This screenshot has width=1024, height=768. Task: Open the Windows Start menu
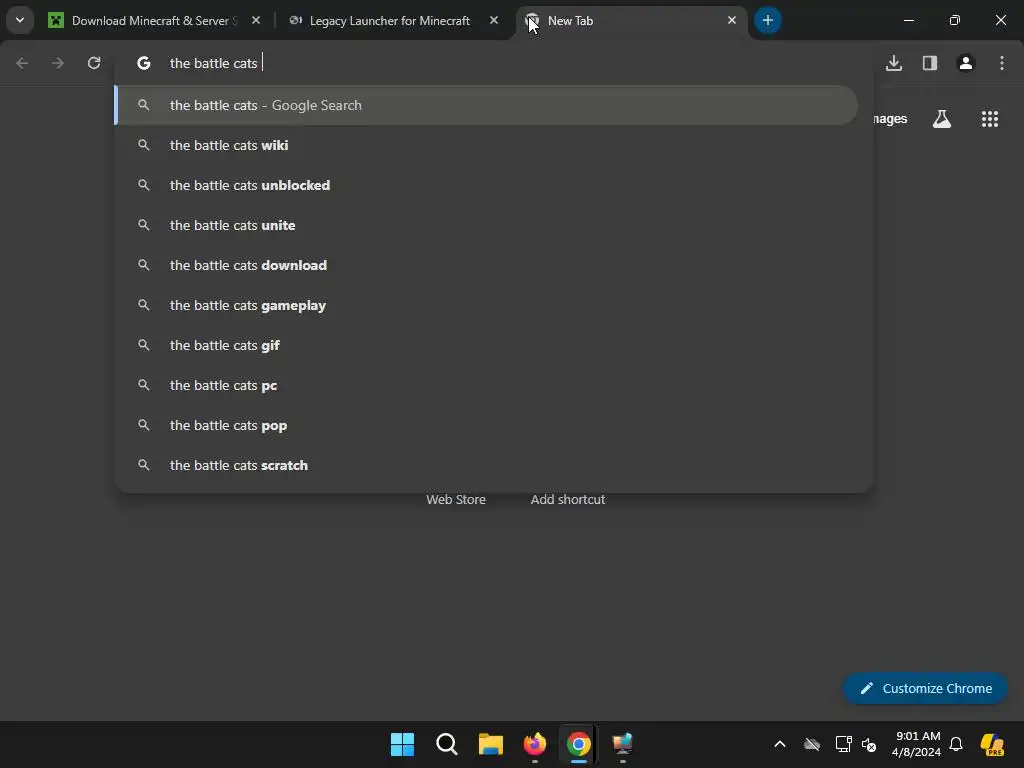click(402, 744)
